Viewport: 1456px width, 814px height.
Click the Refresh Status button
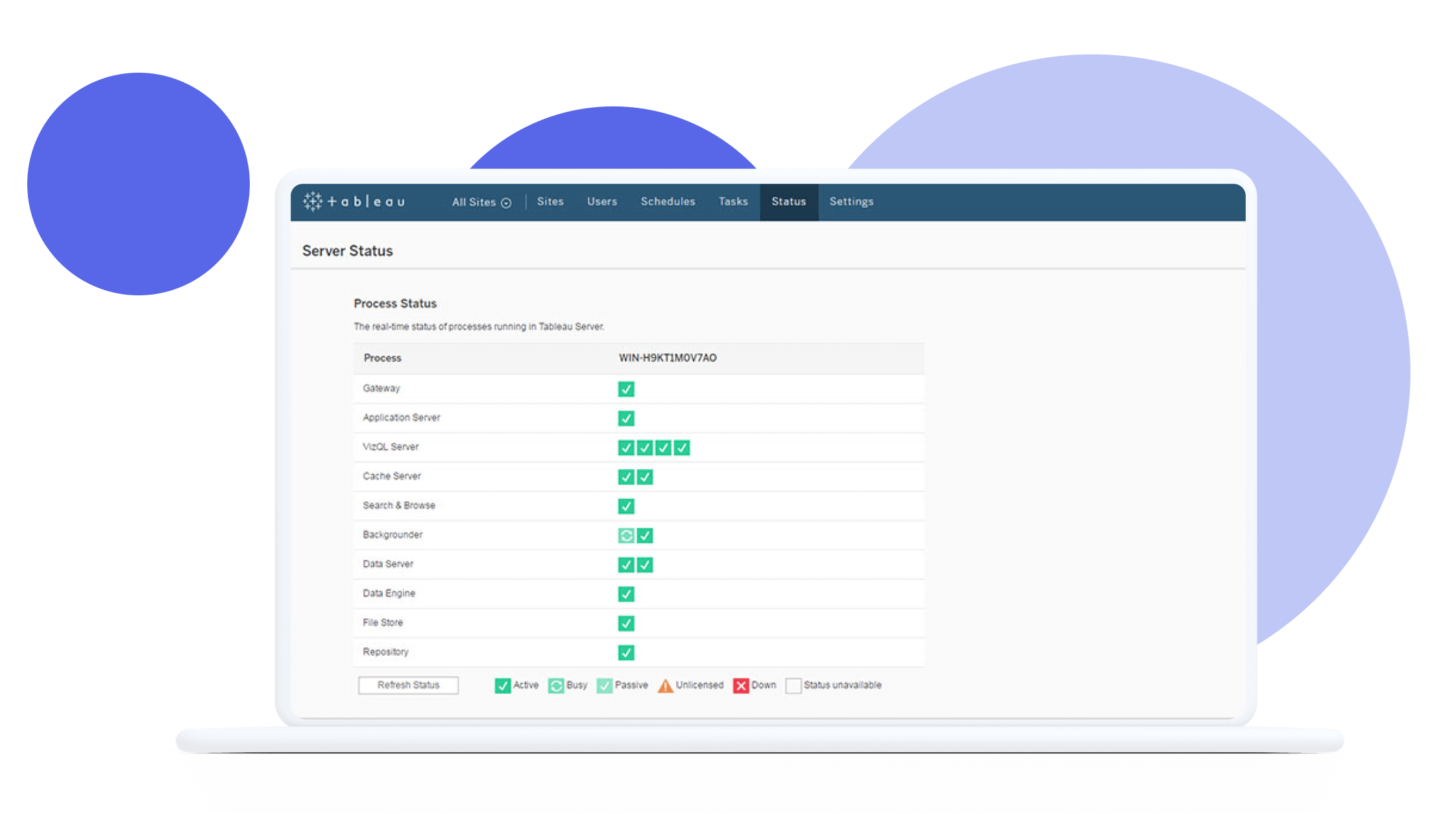tap(408, 685)
